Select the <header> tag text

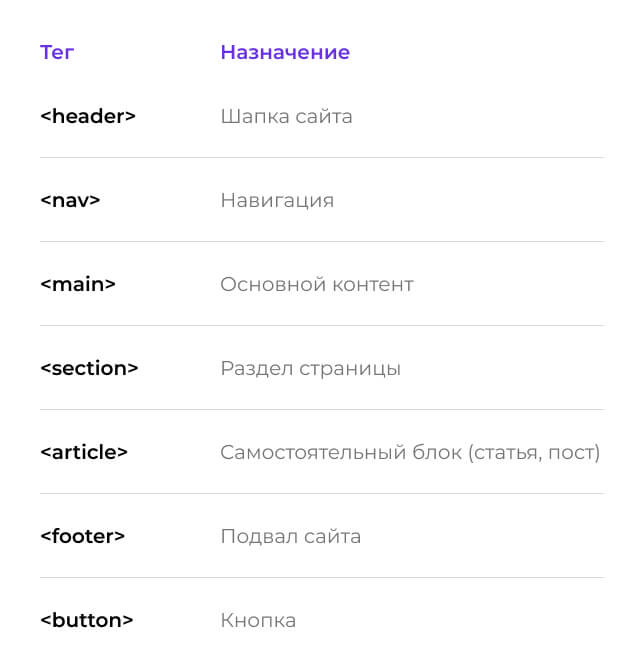tap(88, 116)
